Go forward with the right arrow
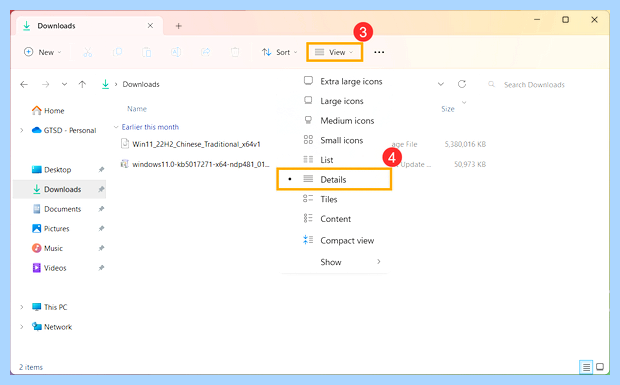The height and width of the screenshot is (385, 620). coord(45,84)
